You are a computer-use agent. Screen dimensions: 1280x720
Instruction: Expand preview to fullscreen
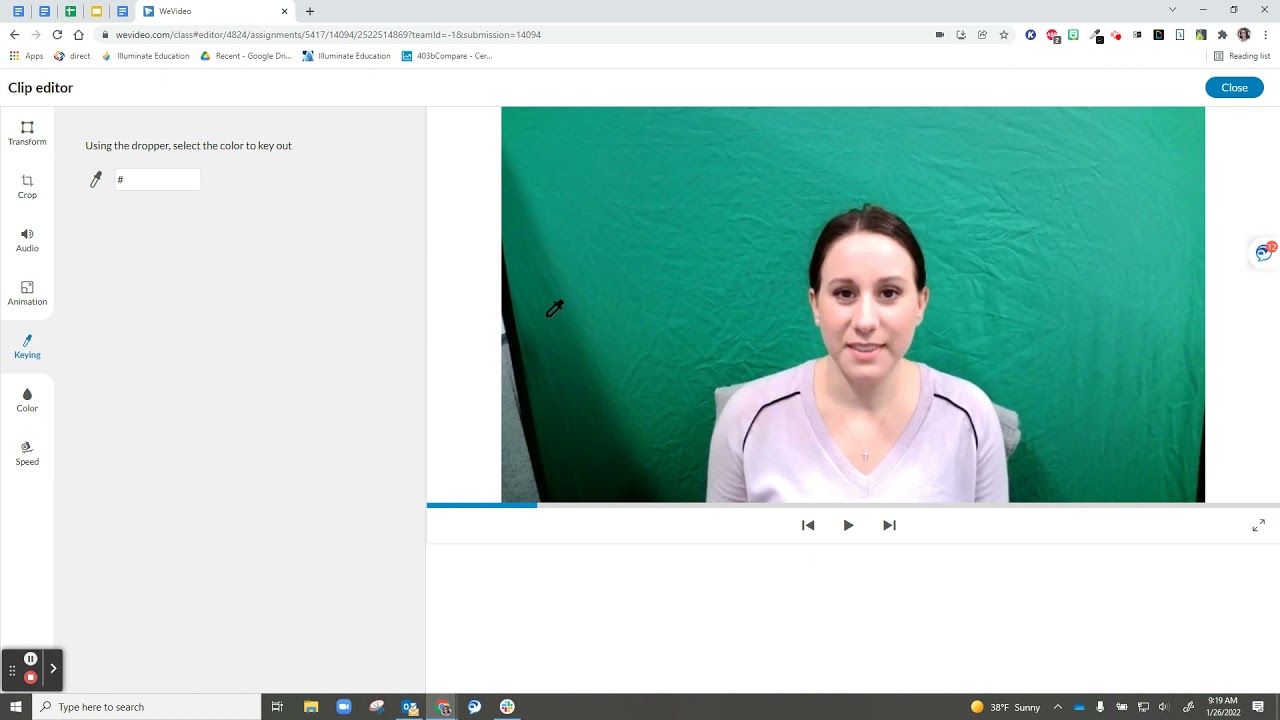[x=1258, y=525]
